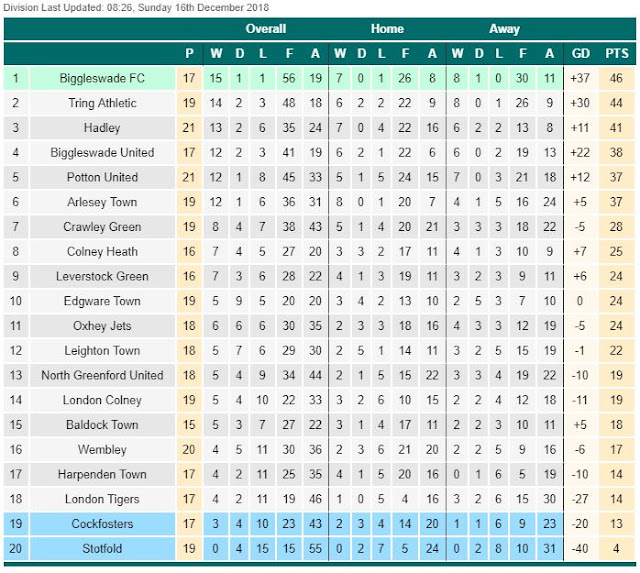This screenshot has height=573, width=640.
Task: Click the GD column header
Action: [x=580, y=53]
